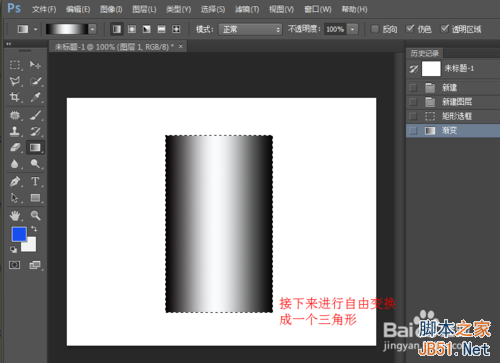Select the Spot Healing Brush tool
The image size is (500, 363).
pyautogui.click(x=15, y=115)
